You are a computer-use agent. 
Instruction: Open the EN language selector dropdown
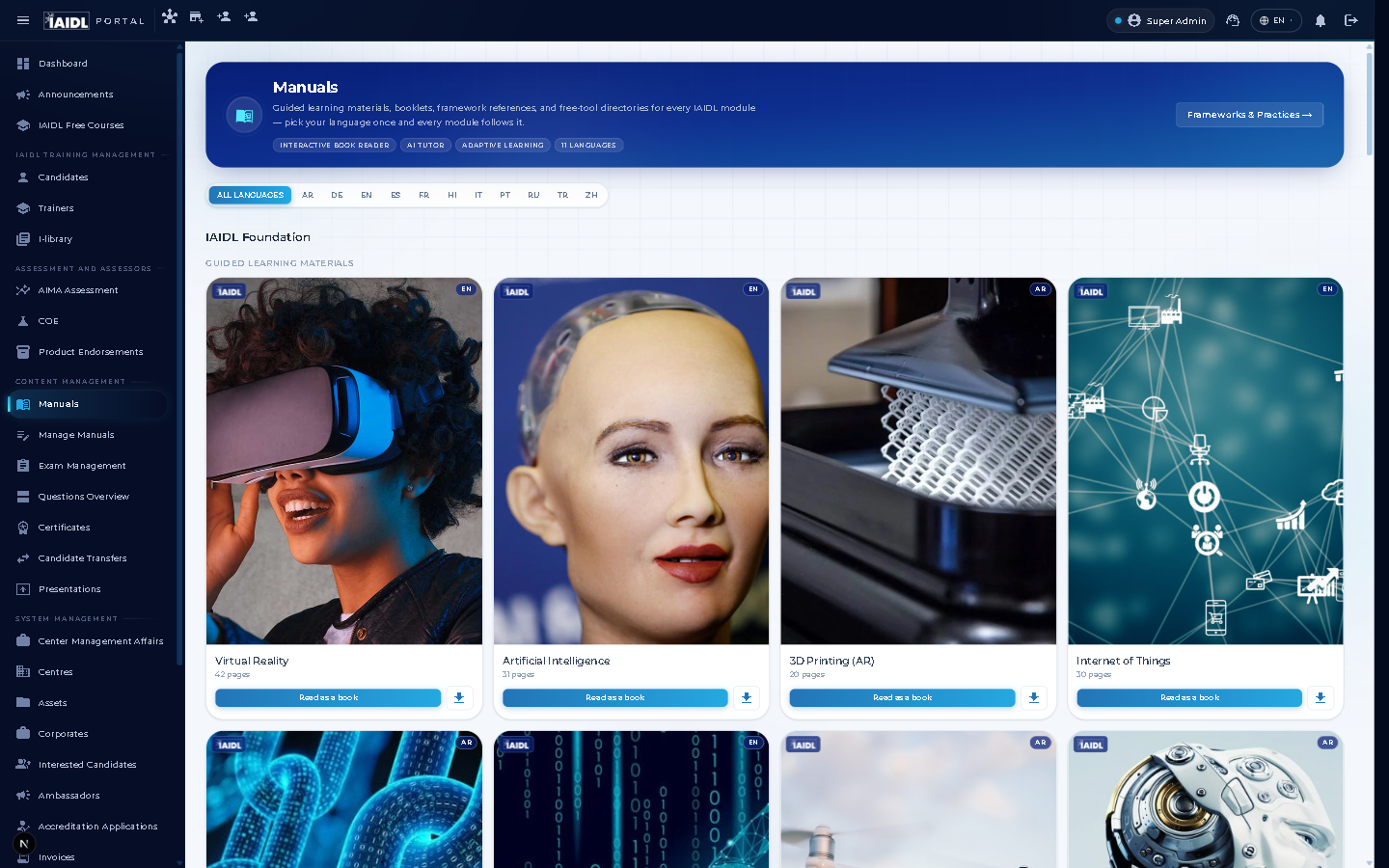pyautogui.click(x=1276, y=20)
